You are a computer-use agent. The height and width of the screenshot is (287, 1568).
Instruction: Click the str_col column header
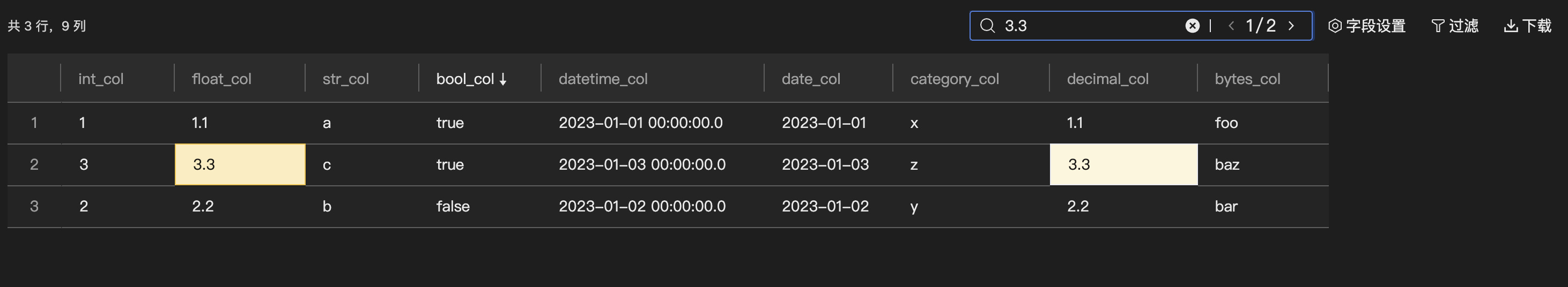coord(346,79)
